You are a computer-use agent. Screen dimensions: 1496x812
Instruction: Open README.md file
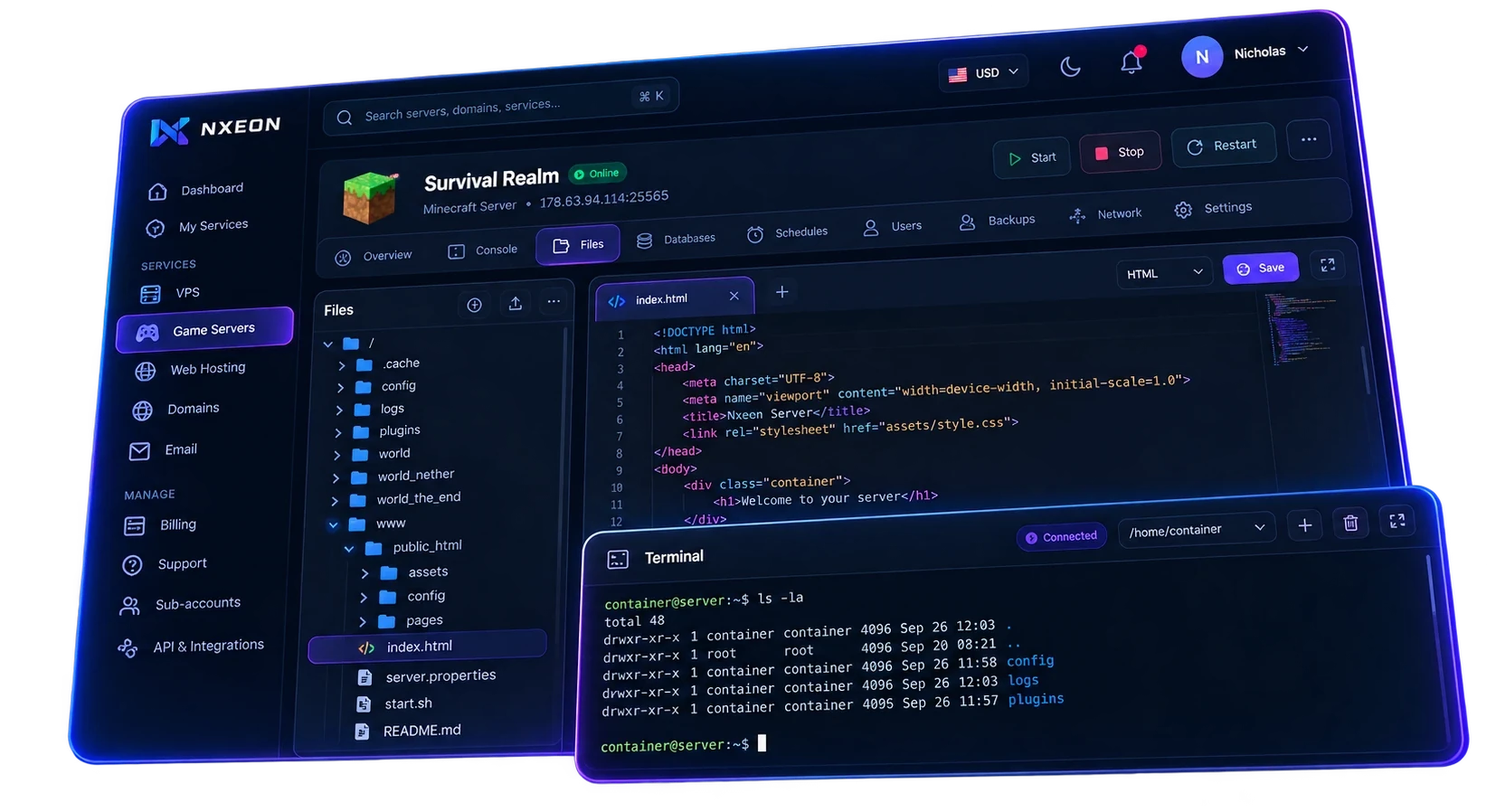click(409, 731)
